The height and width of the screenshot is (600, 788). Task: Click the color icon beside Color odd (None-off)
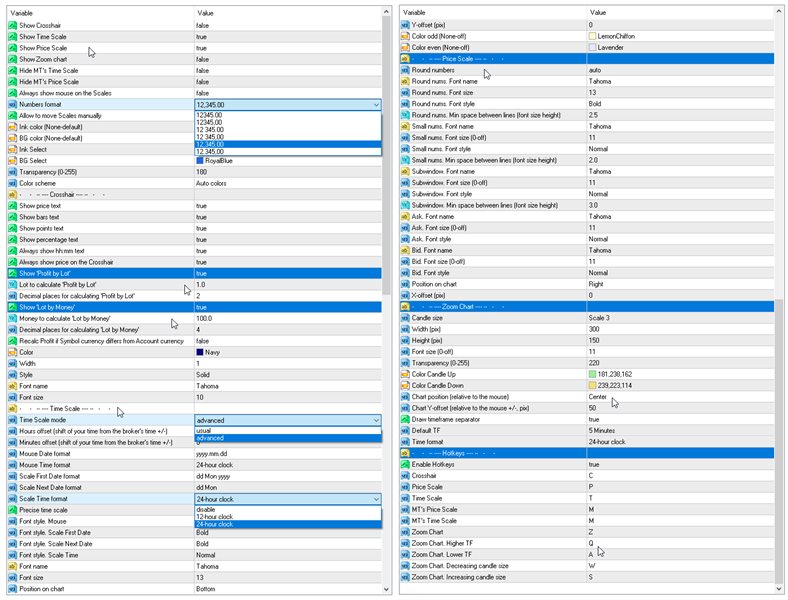point(405,36)
